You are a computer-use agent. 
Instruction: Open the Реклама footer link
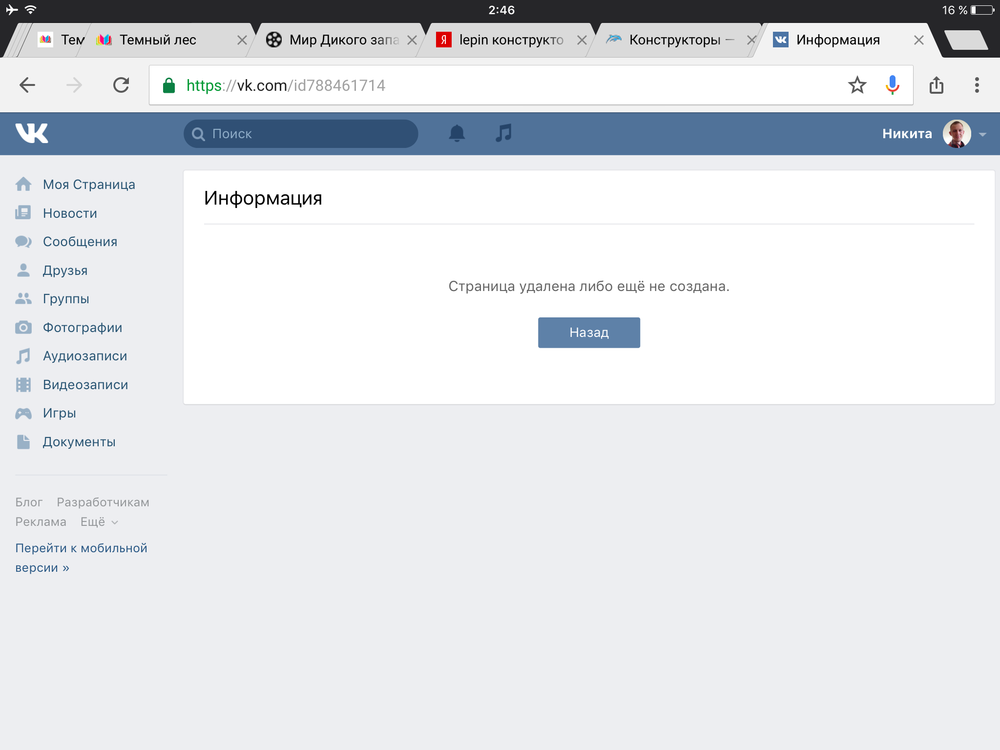click(x=41, y=522)
